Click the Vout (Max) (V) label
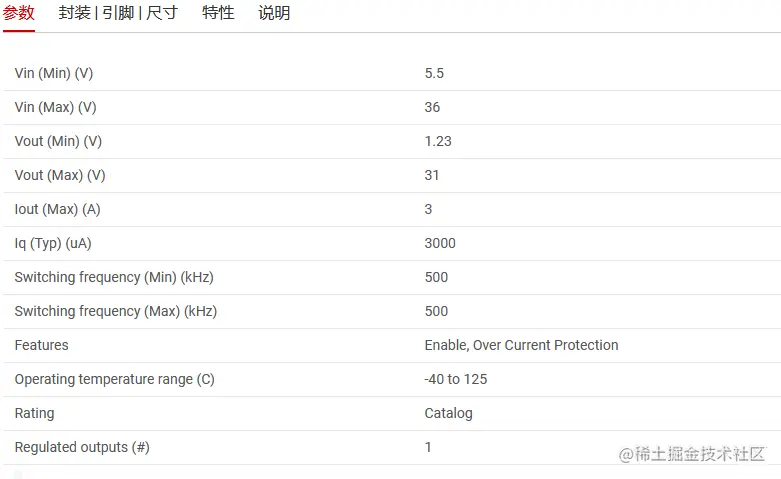The image size is (781, 479). (x=60, y=175)
